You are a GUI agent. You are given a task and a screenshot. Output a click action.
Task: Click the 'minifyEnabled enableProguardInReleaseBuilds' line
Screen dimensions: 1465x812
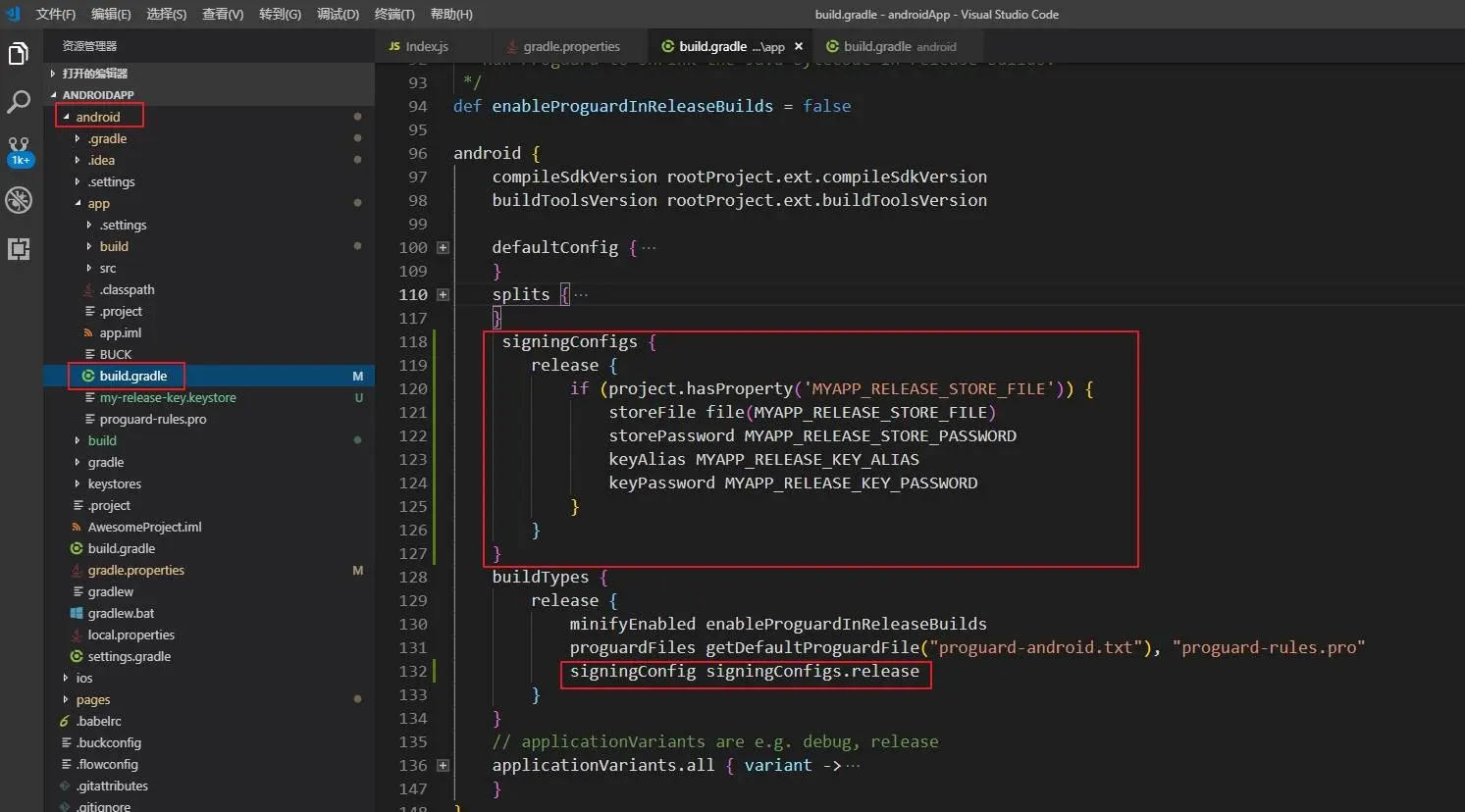pos(778,625)
